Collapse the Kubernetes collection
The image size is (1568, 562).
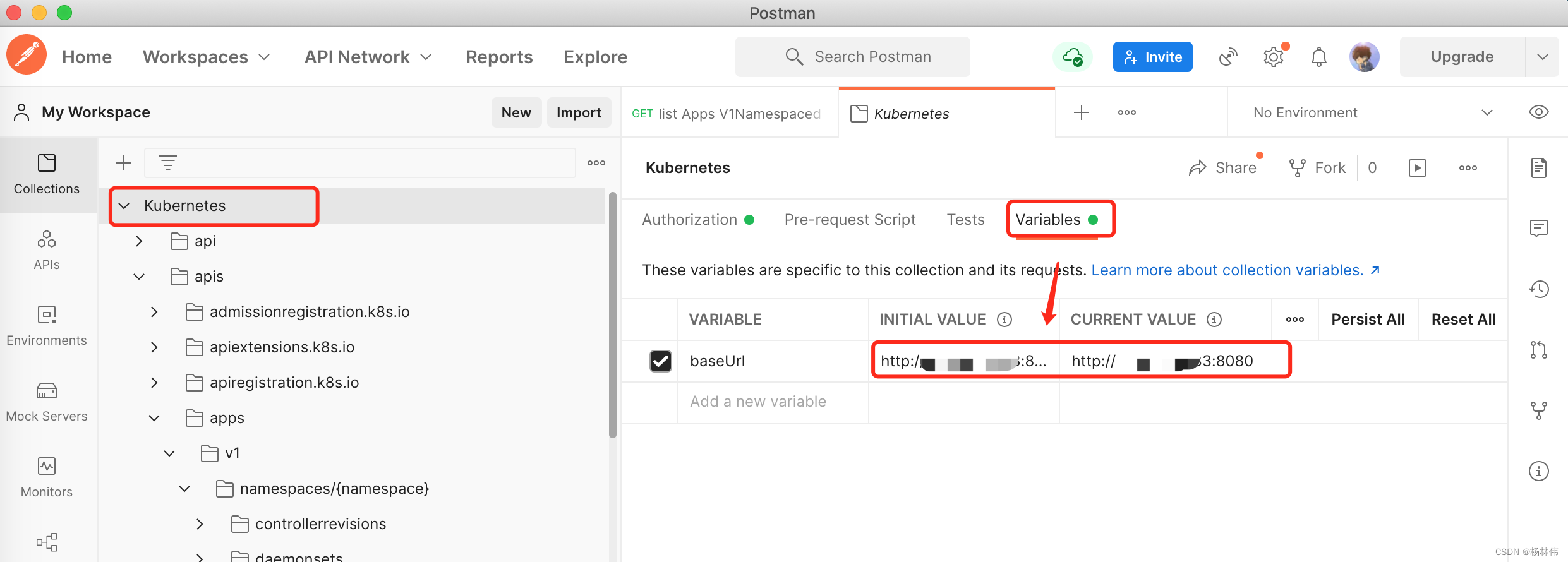coord(124,206)
